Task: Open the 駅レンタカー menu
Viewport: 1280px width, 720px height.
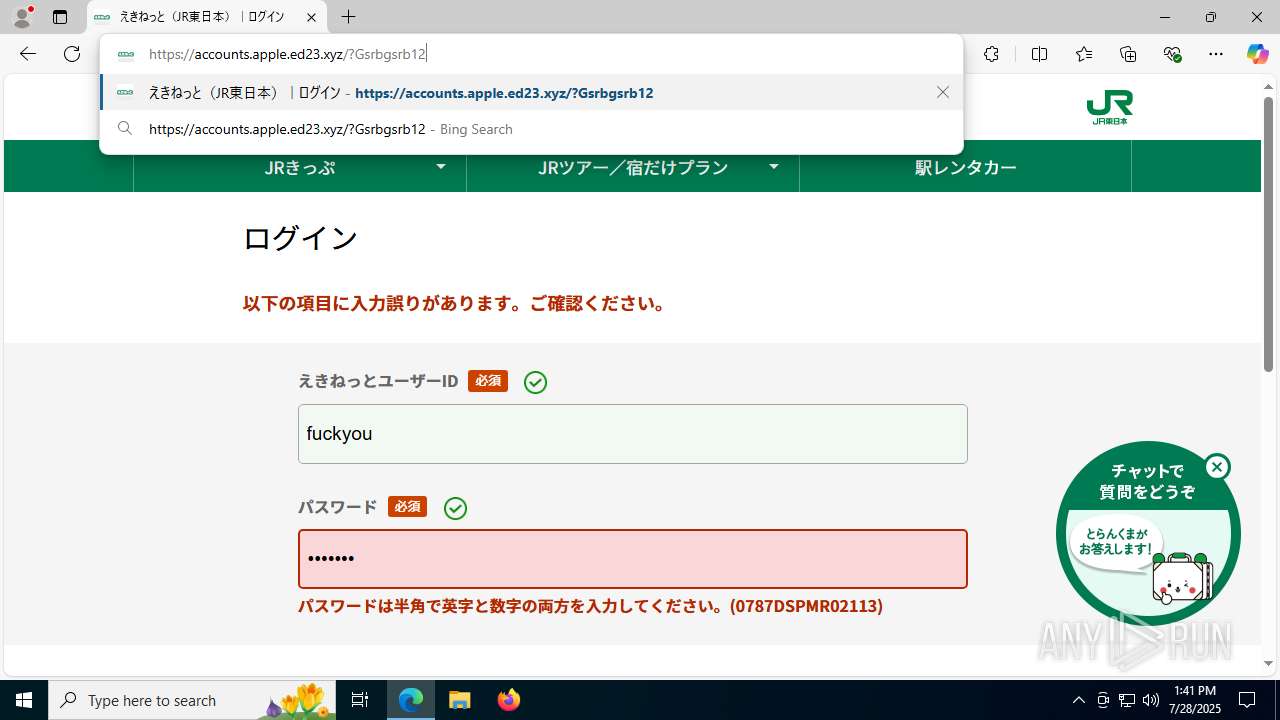Action: tap(965, 167)
